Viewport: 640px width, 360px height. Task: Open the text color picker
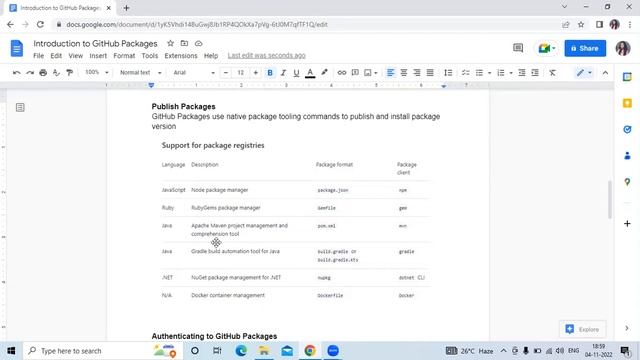310,73
